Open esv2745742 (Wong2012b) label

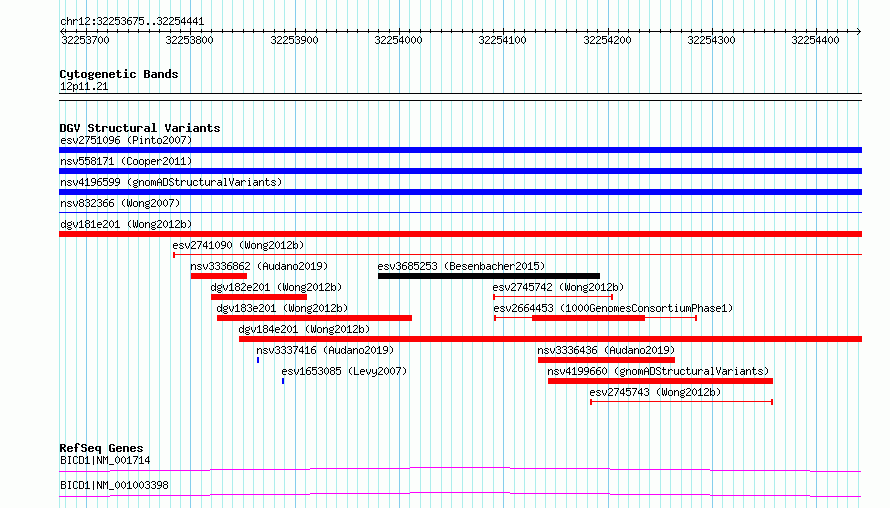click(x=558, y=287)
